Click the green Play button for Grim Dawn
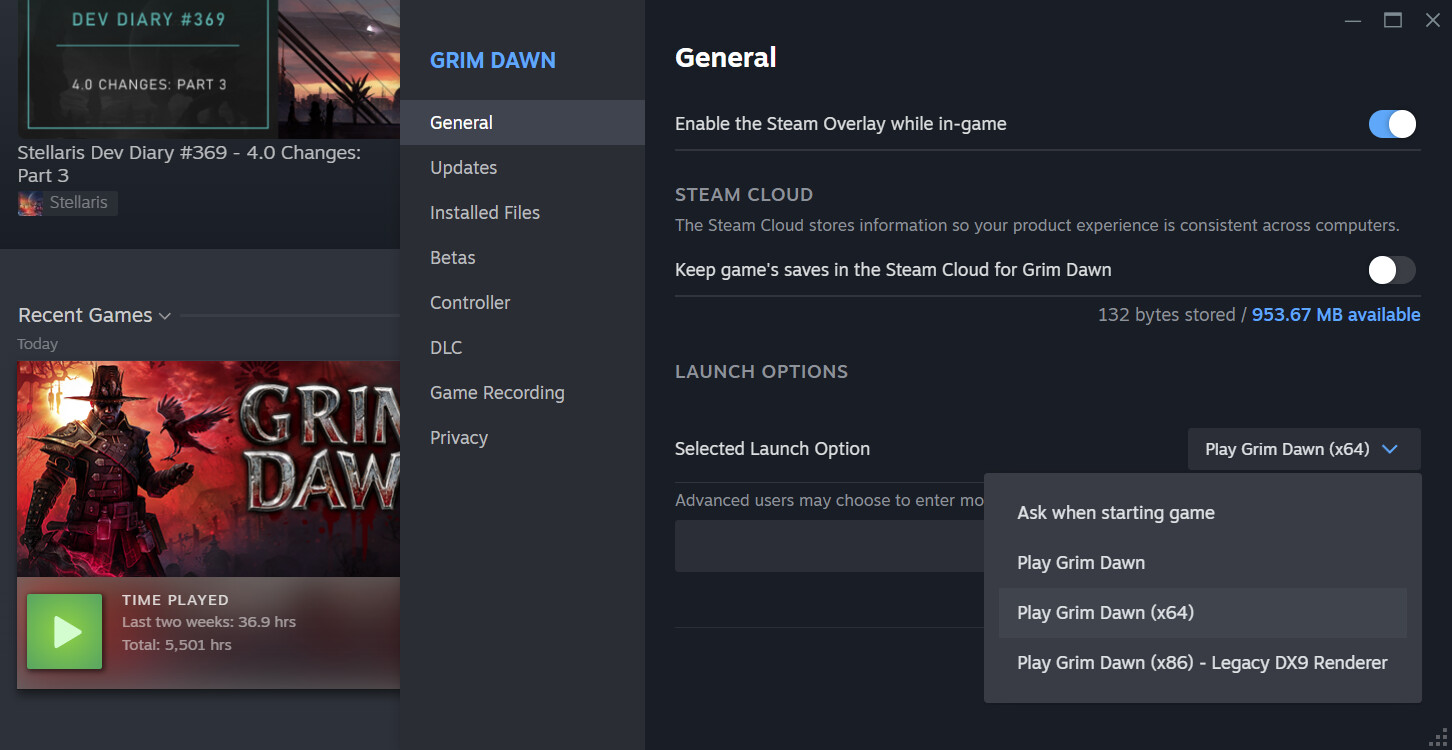 (64, 631)
